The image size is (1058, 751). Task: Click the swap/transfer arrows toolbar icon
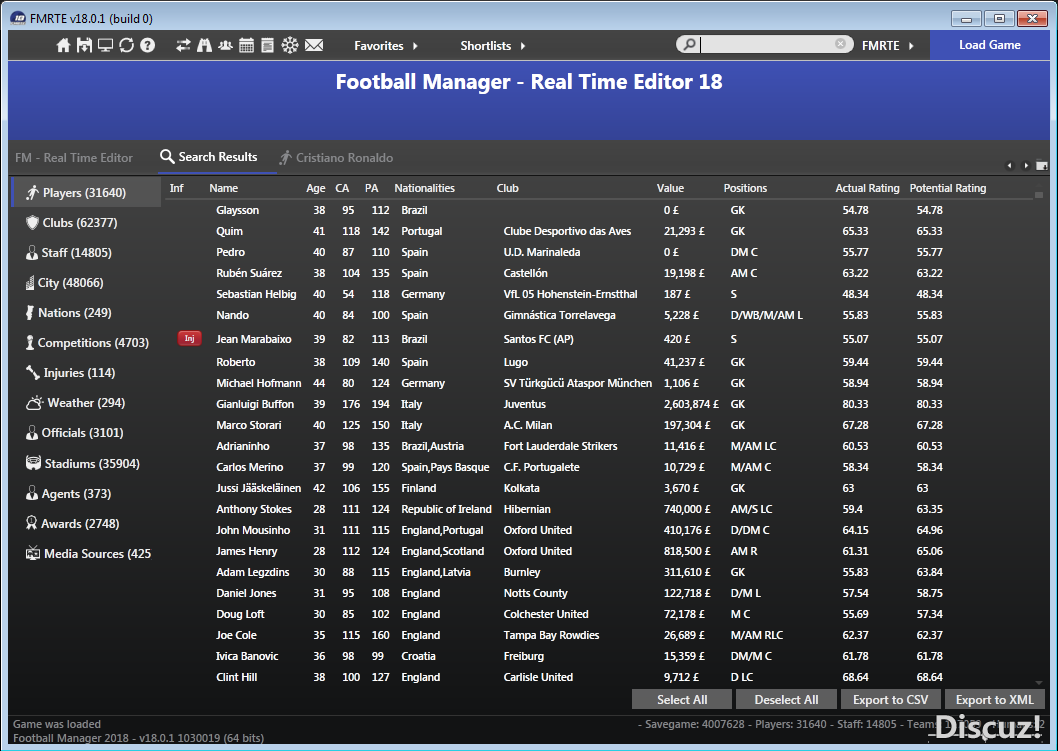pyautogui.click(x=184, y=46)
